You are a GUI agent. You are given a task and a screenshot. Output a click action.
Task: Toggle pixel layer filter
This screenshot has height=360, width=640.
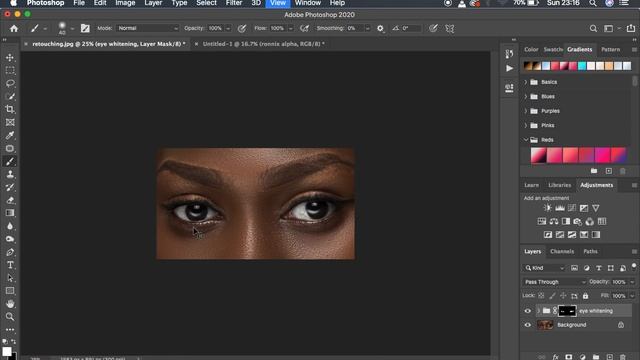click(574, 268)
